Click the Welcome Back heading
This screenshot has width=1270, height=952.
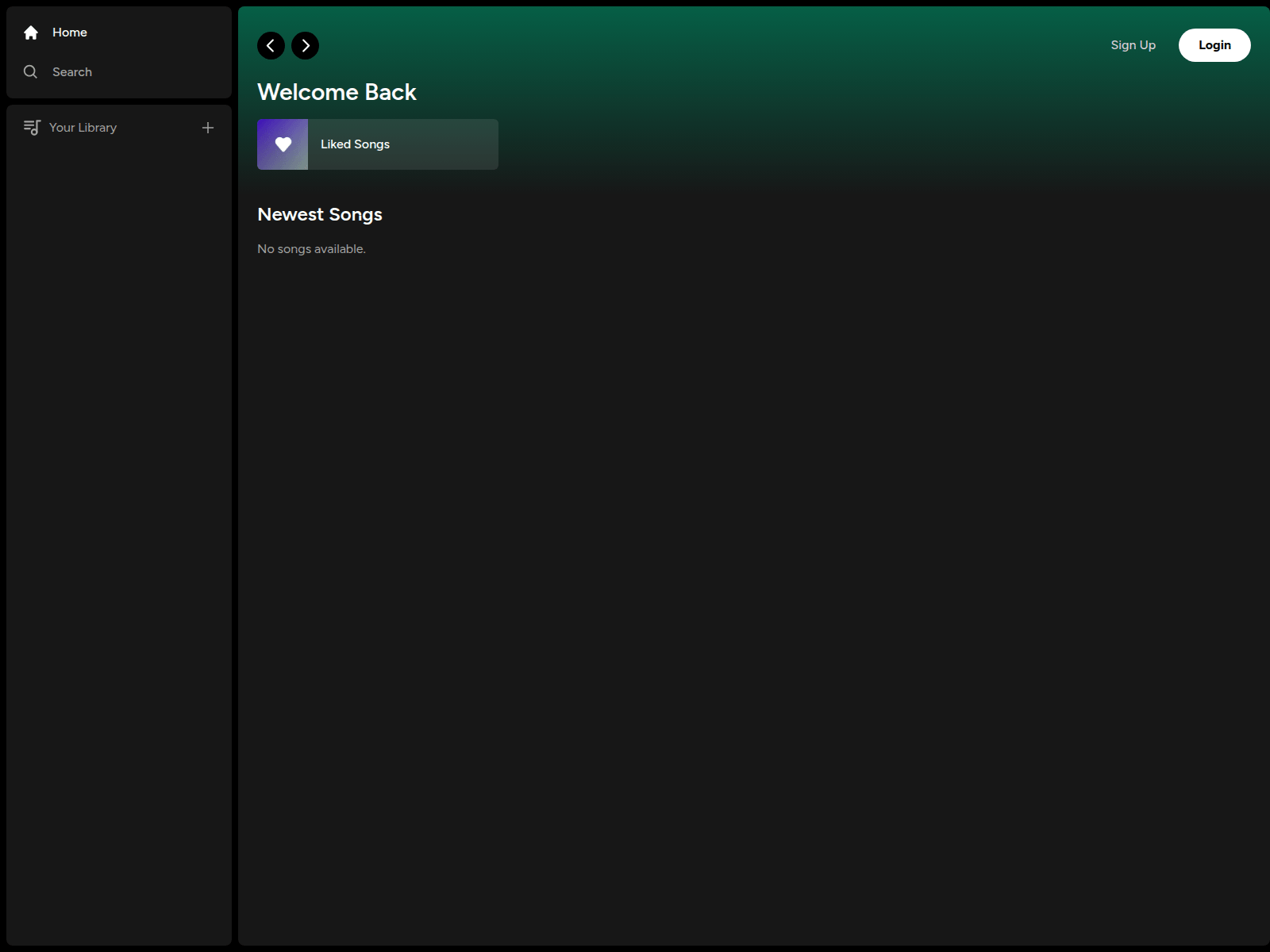337,92
